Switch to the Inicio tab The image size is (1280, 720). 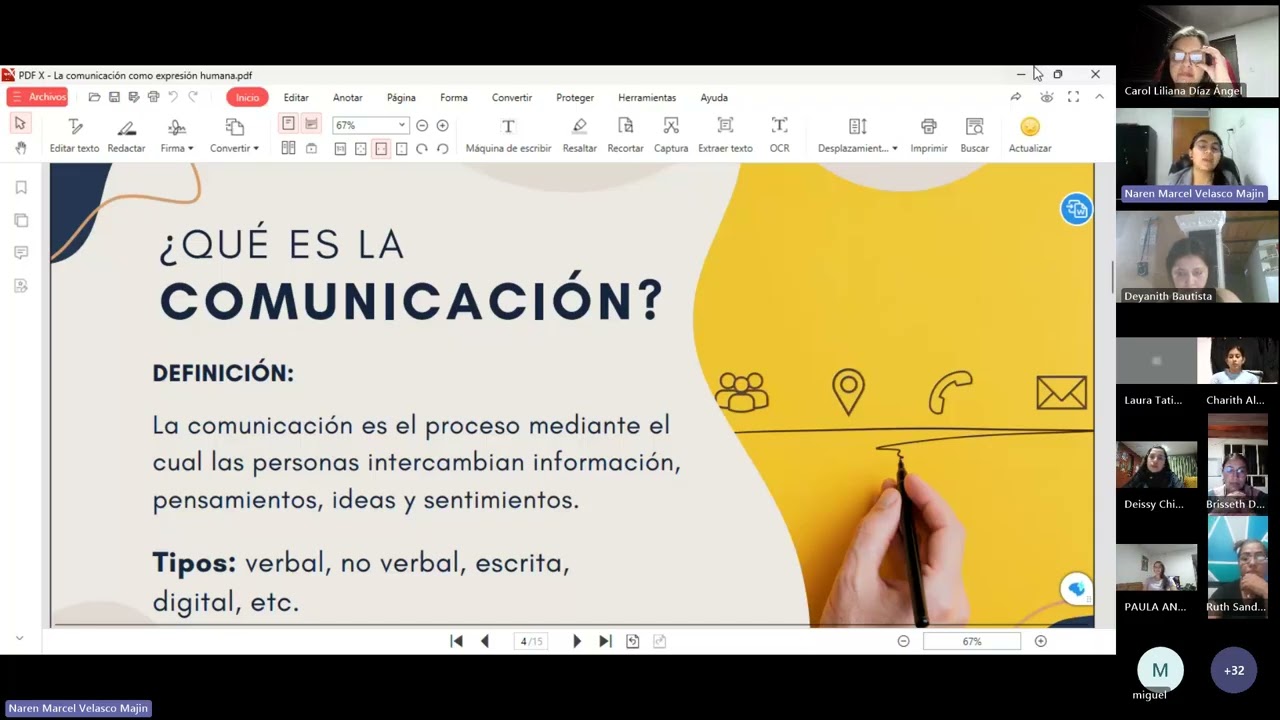coord(247,97)
